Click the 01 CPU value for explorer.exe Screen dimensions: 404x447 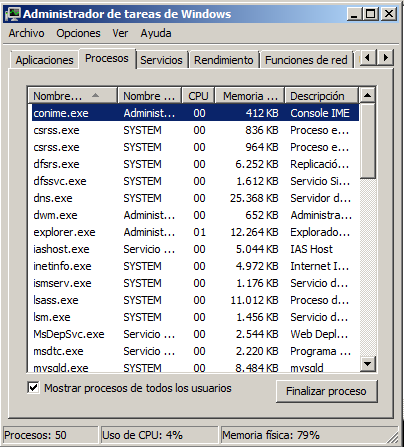pyautogui.click(x=199, y=232)
